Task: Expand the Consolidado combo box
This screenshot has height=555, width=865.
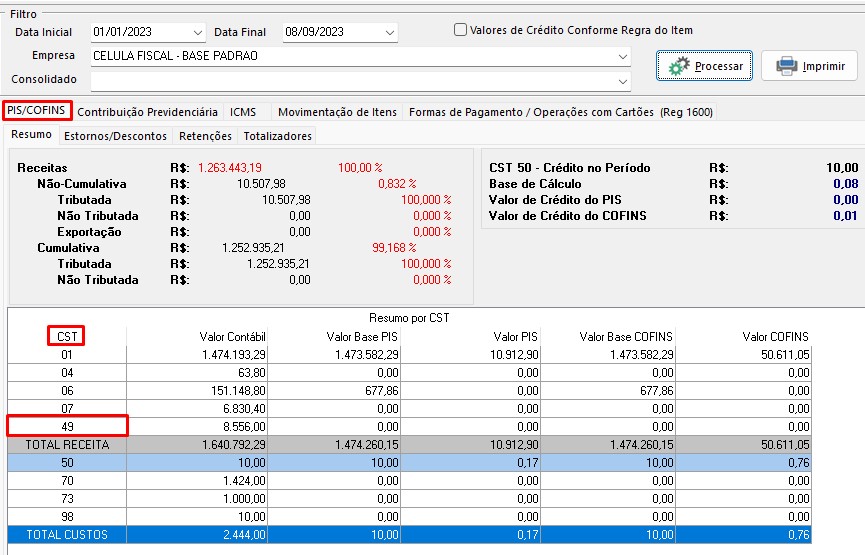Action: (x=622, y=81)
